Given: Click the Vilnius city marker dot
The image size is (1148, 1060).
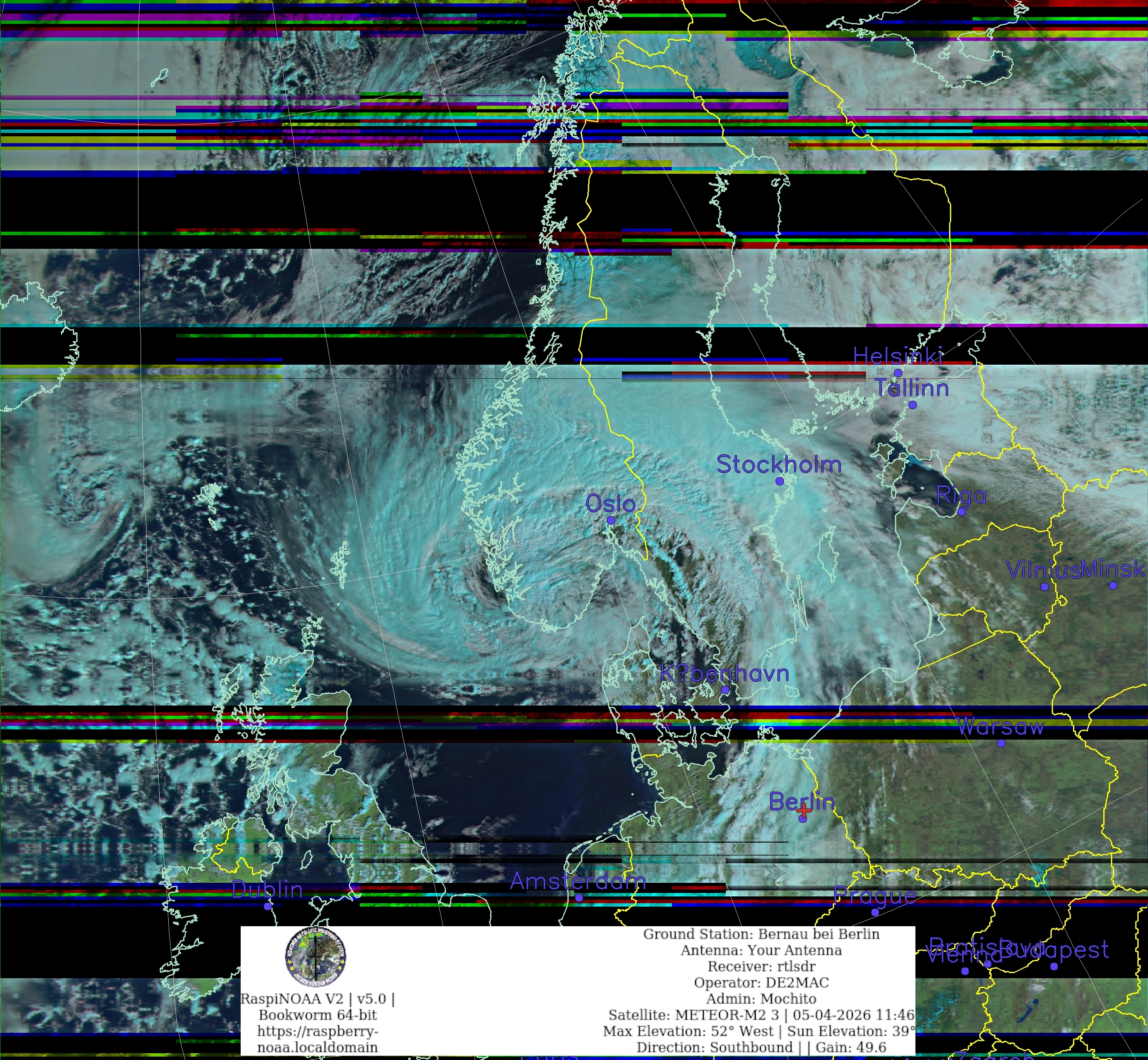Looking at the screenshot, I should tap(1044, 587).
